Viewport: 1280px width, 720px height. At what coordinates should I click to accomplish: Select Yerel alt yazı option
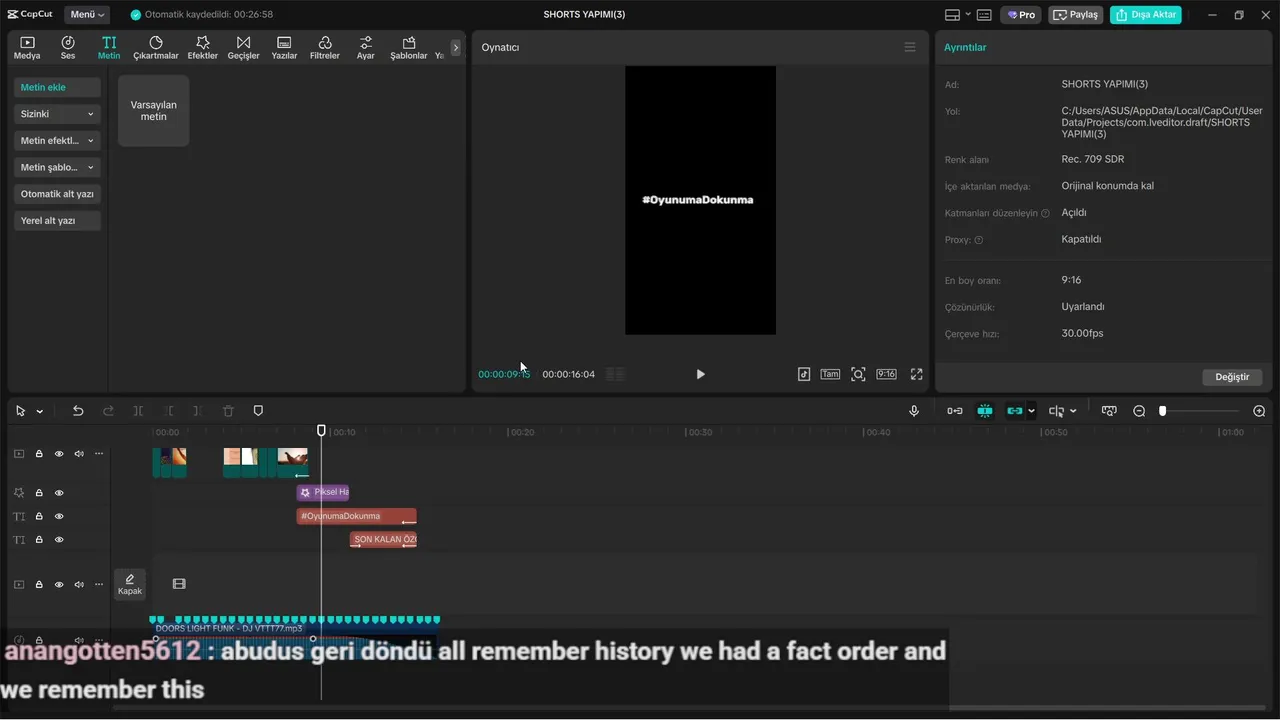[x=57, y=220]
